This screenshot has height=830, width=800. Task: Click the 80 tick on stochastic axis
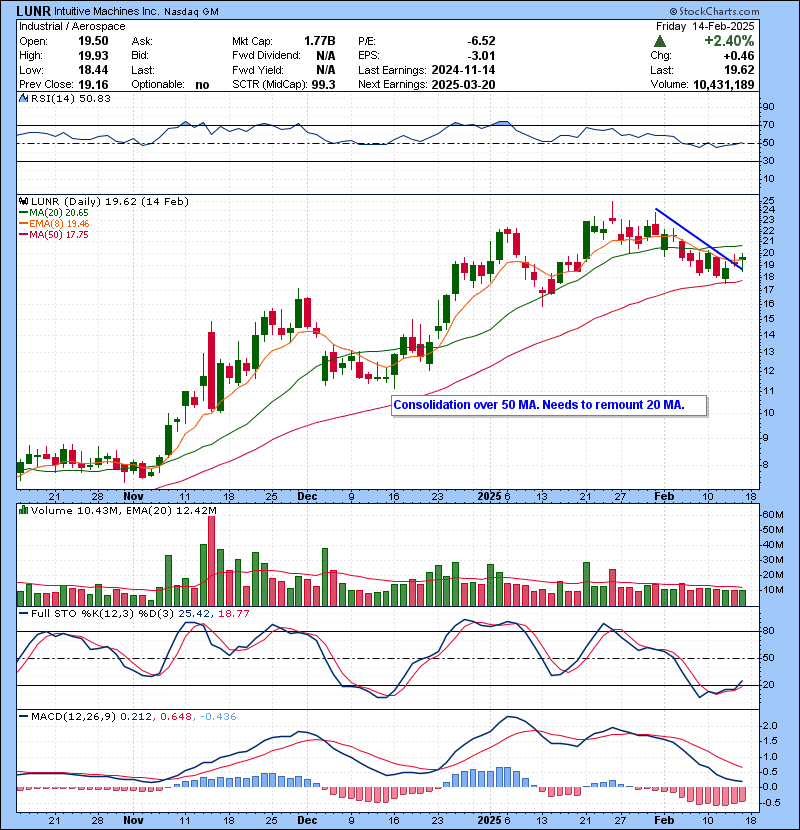click(x=768, y=630)
